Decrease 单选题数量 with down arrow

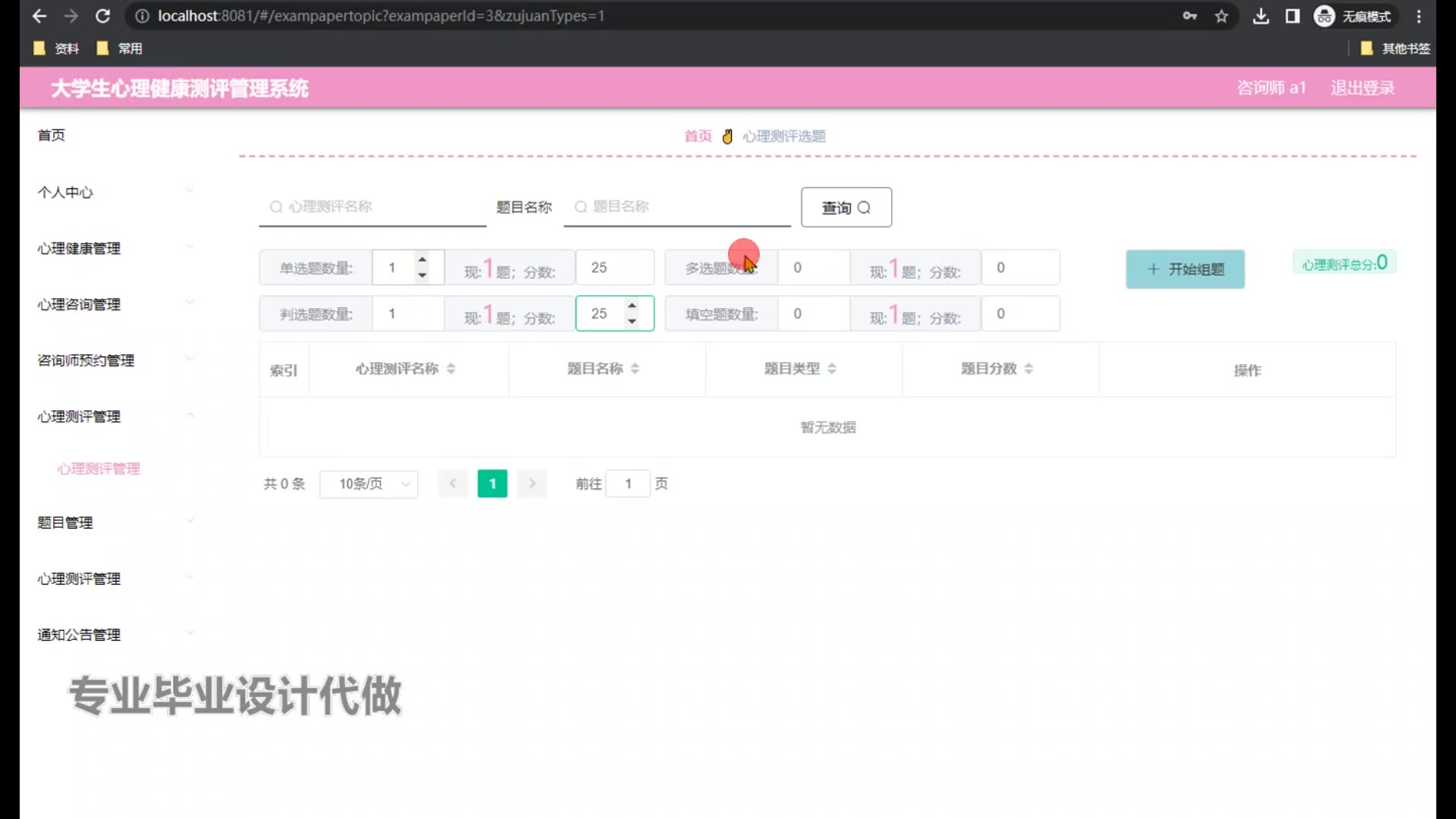click(422, 275)
